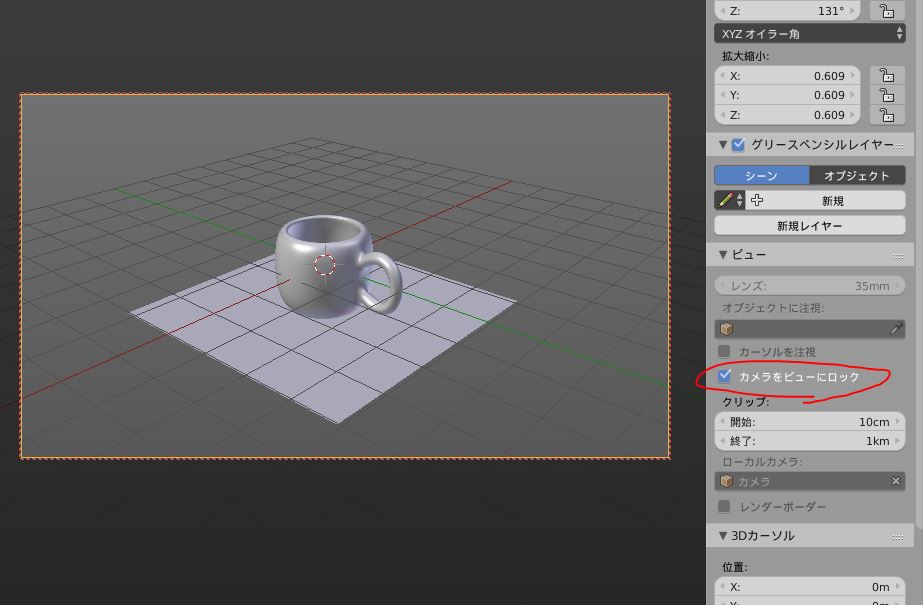Click clip 開始 10cm field

point(809,421)
